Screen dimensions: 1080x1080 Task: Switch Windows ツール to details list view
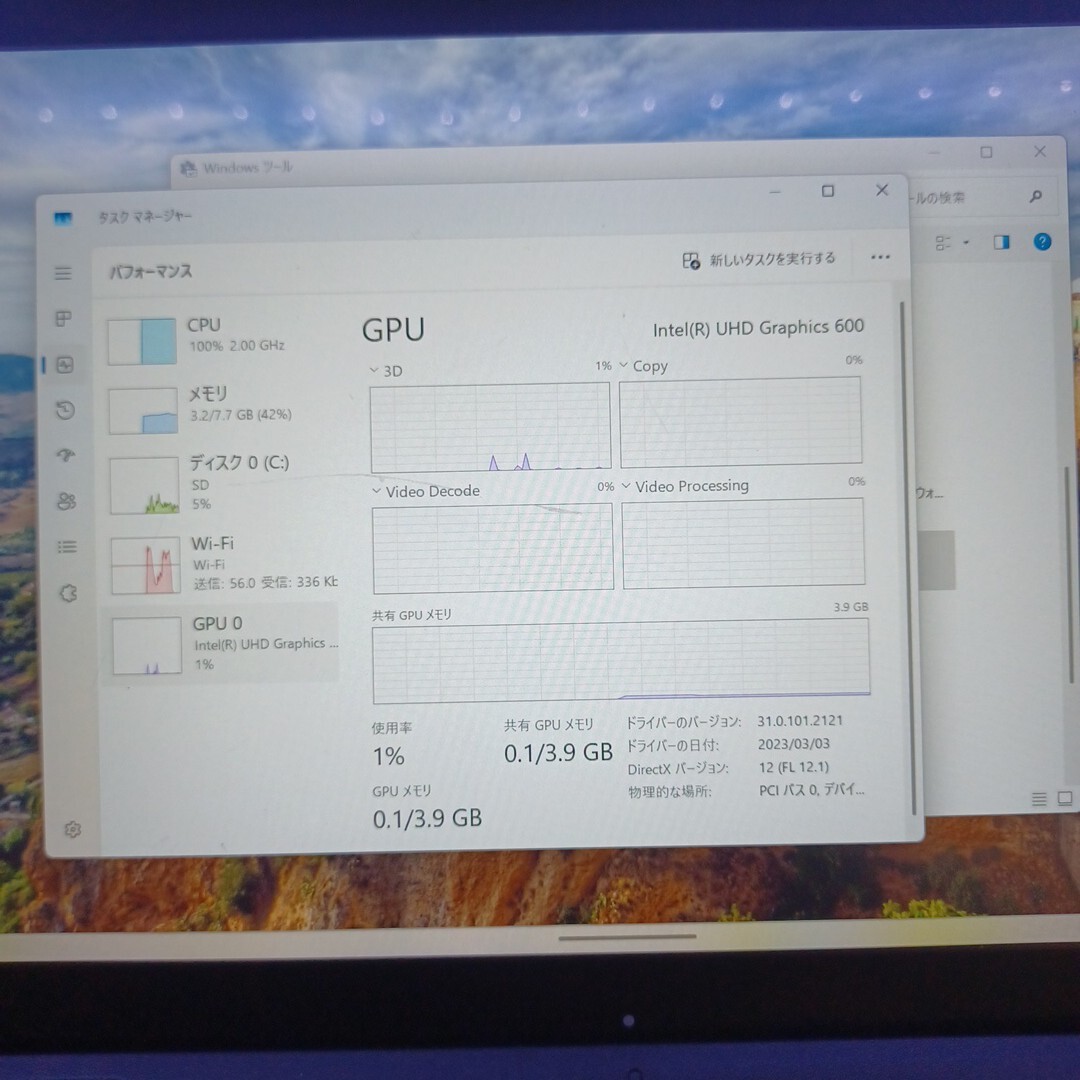coord(1039,799)
